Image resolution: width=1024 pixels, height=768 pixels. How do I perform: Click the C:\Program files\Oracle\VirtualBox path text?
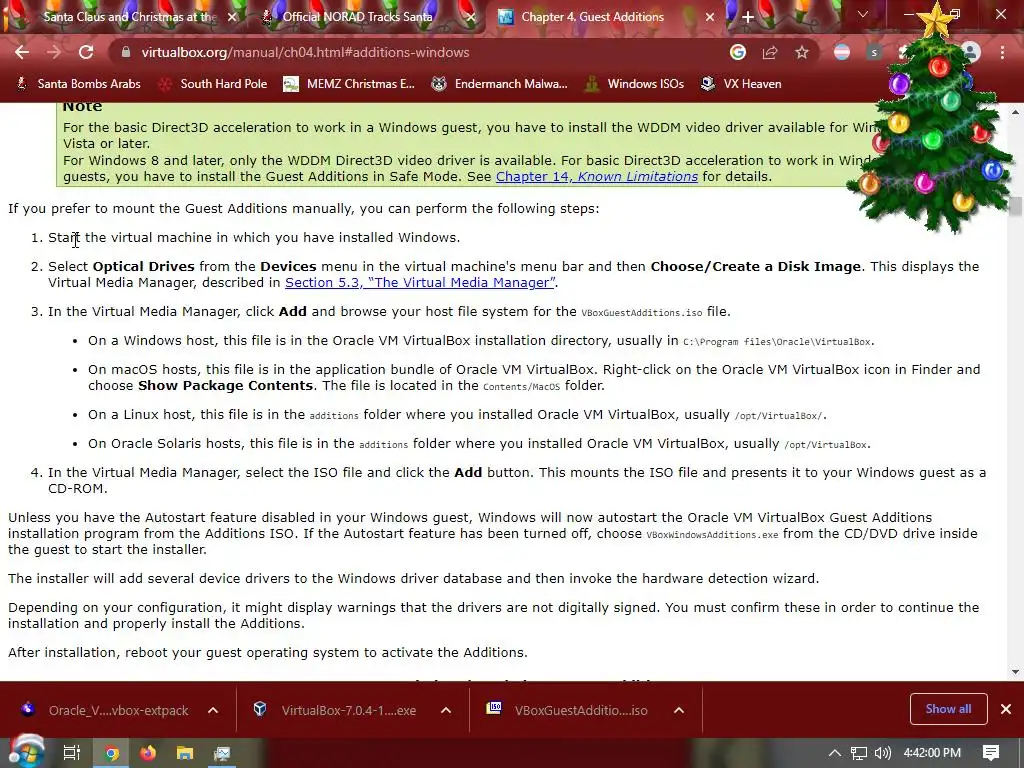pyautogui.click(x=777, y=342)
